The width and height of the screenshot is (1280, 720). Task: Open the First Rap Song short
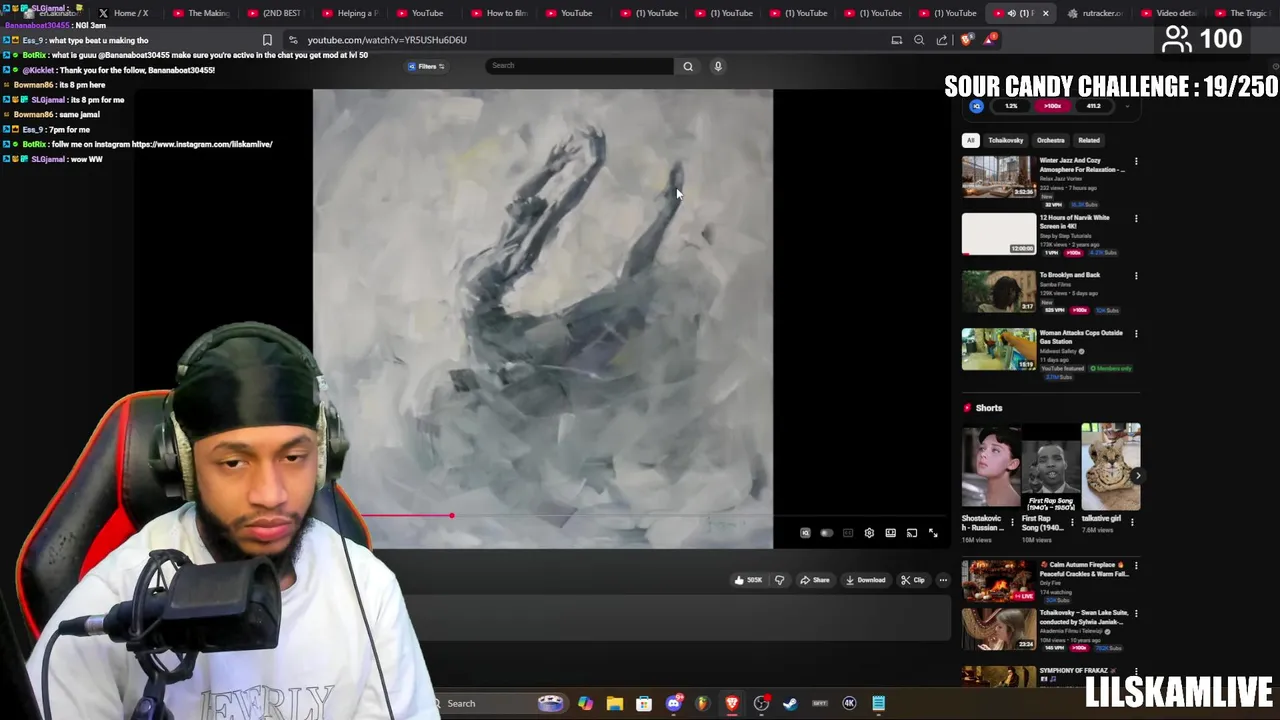[x=1050, y=467]
